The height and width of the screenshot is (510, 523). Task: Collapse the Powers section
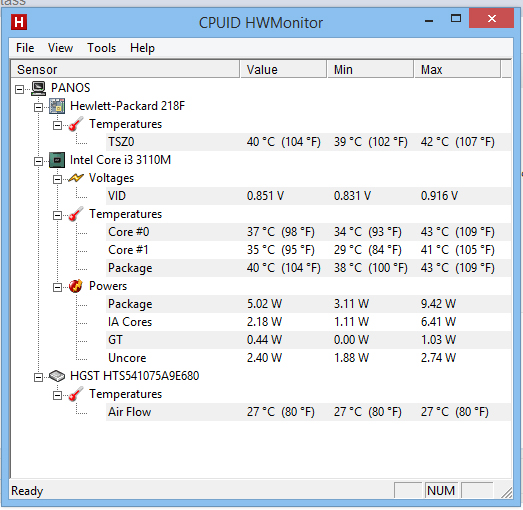[x=58, y=288]
